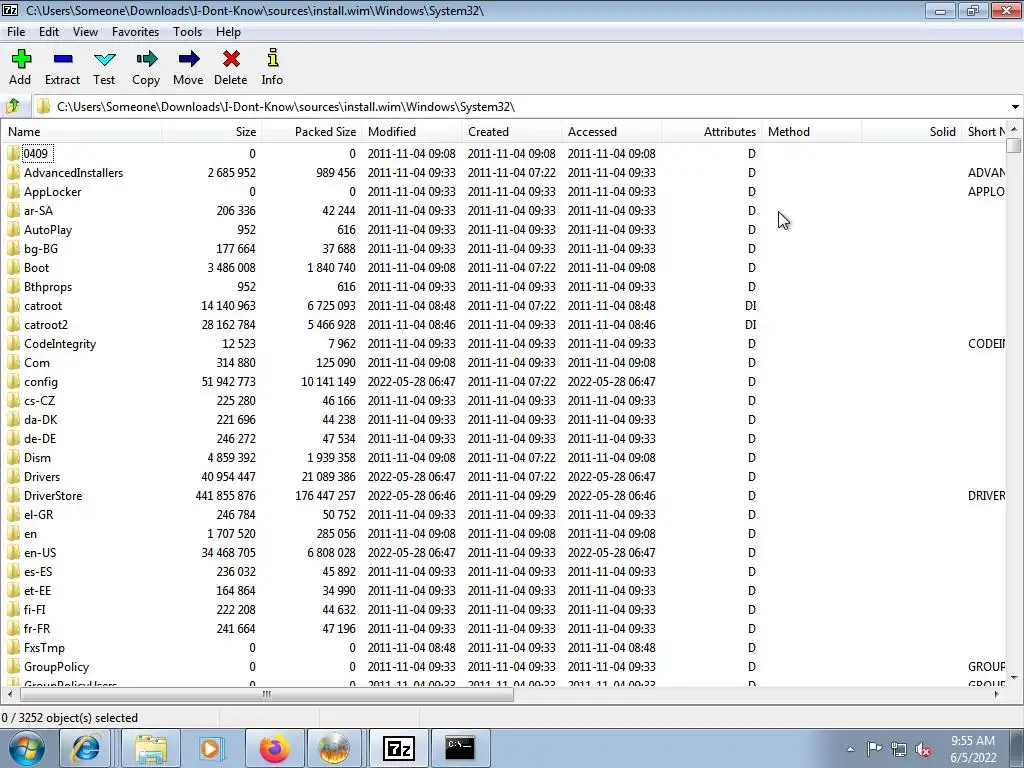Select the config folder icon

click(13, 381)
